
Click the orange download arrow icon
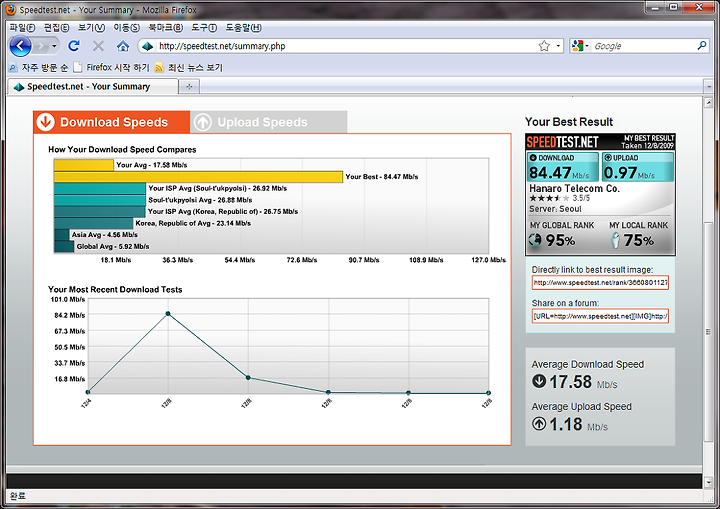[45, 122]
